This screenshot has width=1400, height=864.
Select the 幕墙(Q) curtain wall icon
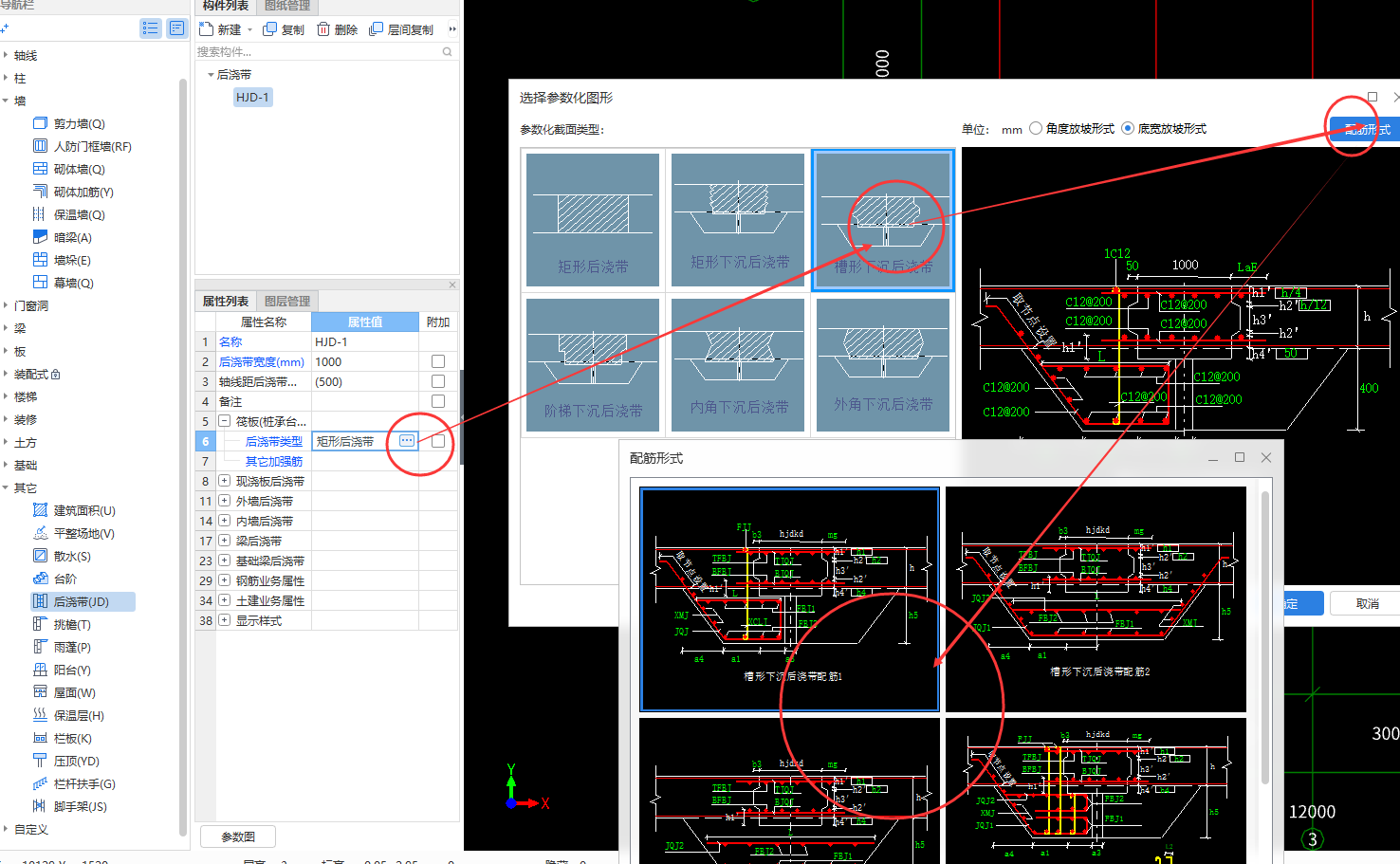point(40,283)
